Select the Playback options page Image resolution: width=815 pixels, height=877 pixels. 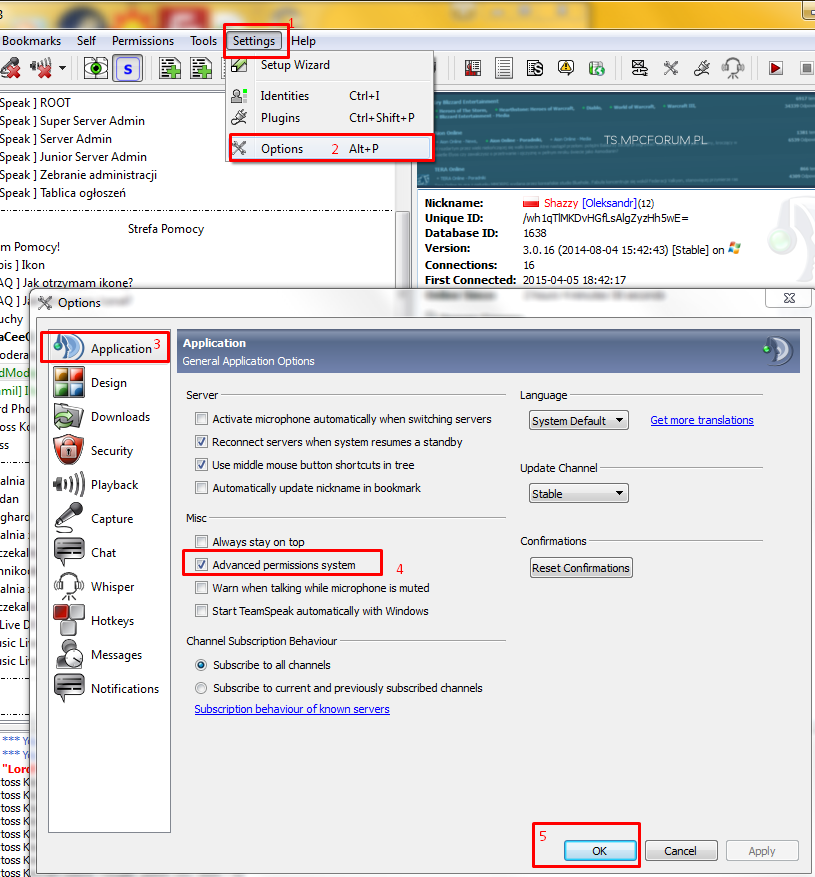click(109, 485)
